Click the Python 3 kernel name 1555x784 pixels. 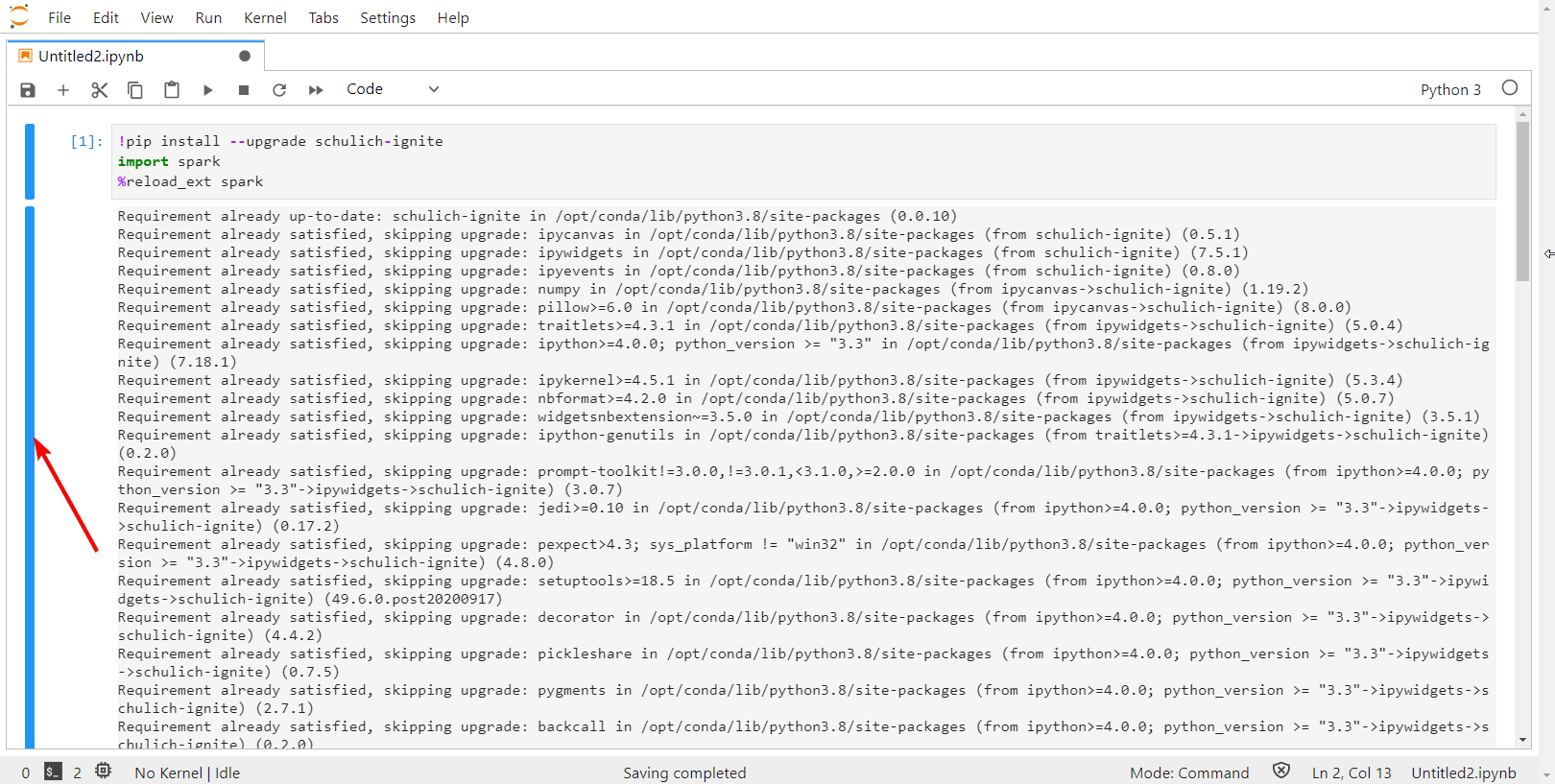(1450, 89)
